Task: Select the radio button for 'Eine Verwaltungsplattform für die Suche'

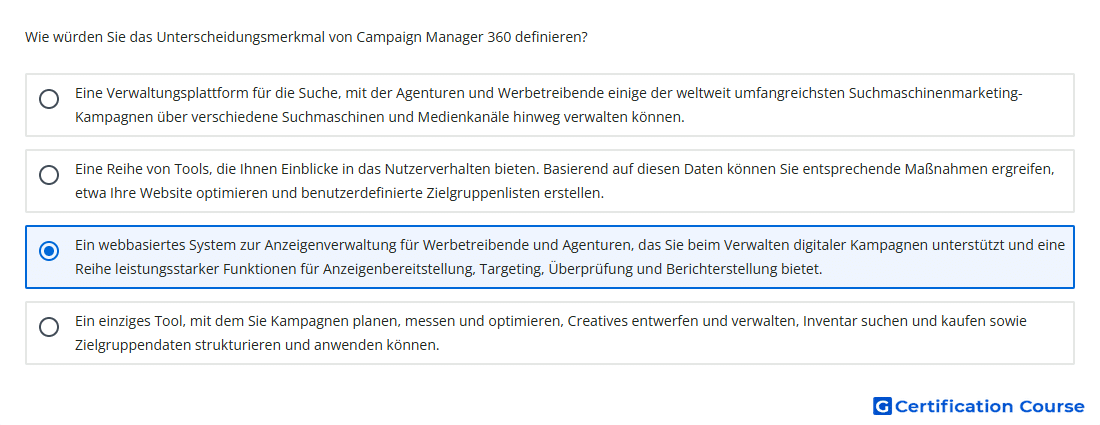Action: coord(49,99)
